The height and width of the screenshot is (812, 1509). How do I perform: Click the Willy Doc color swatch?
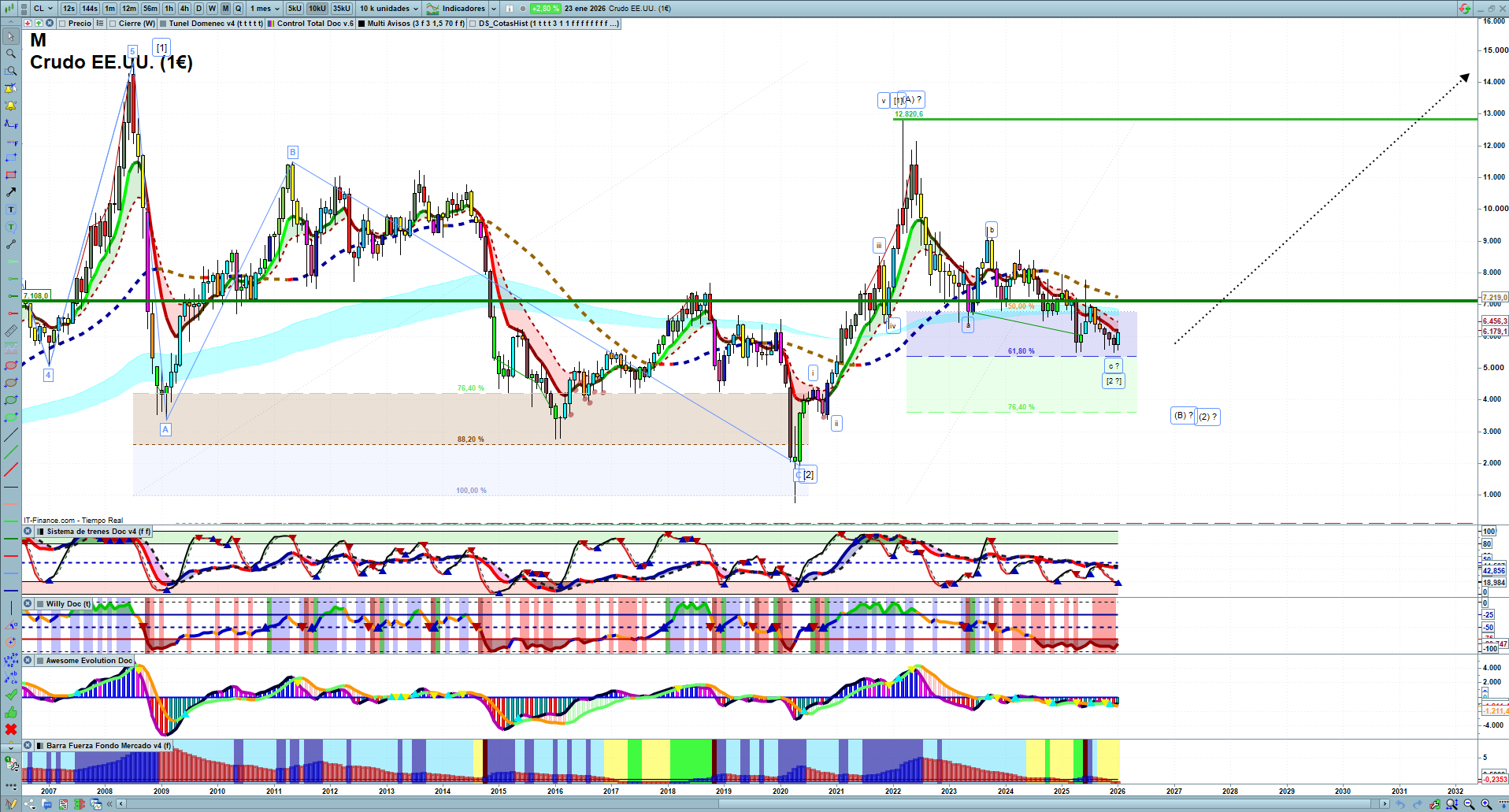click(39, 604)
